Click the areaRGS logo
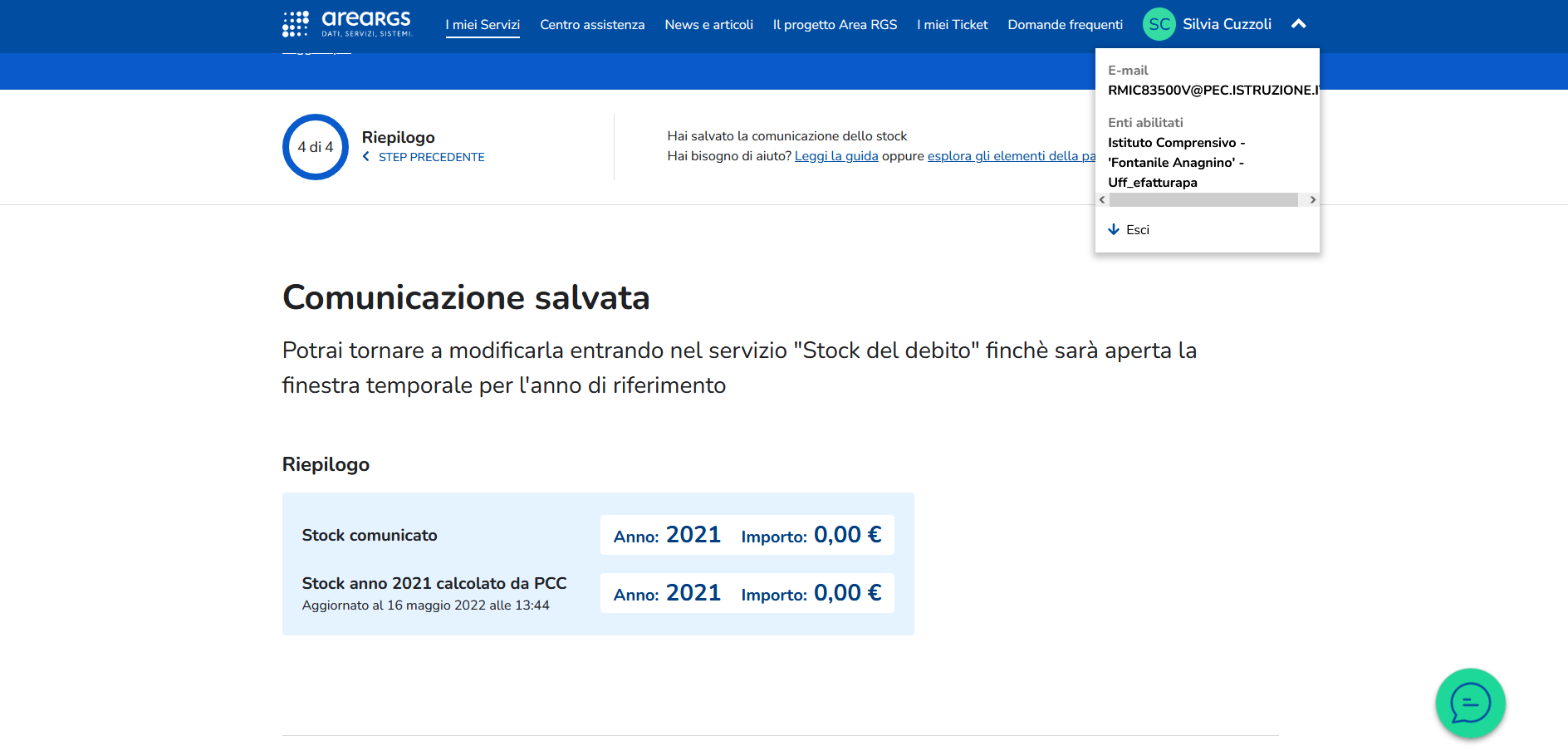Image resolution: width=1568 pixels, height=750 pixels. tap(347, 24)
